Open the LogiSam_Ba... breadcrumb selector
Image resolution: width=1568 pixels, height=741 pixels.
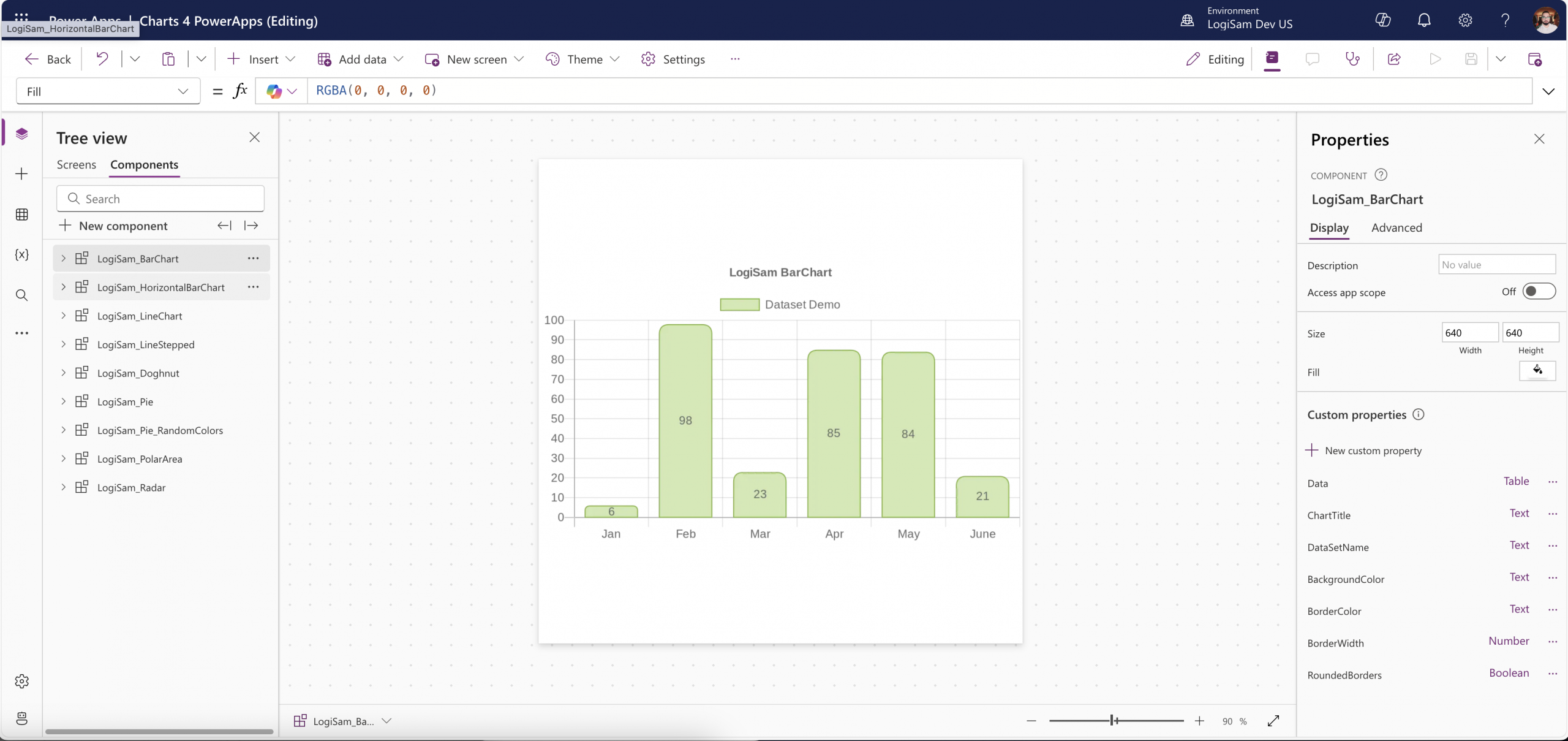(x=342, y=721)
